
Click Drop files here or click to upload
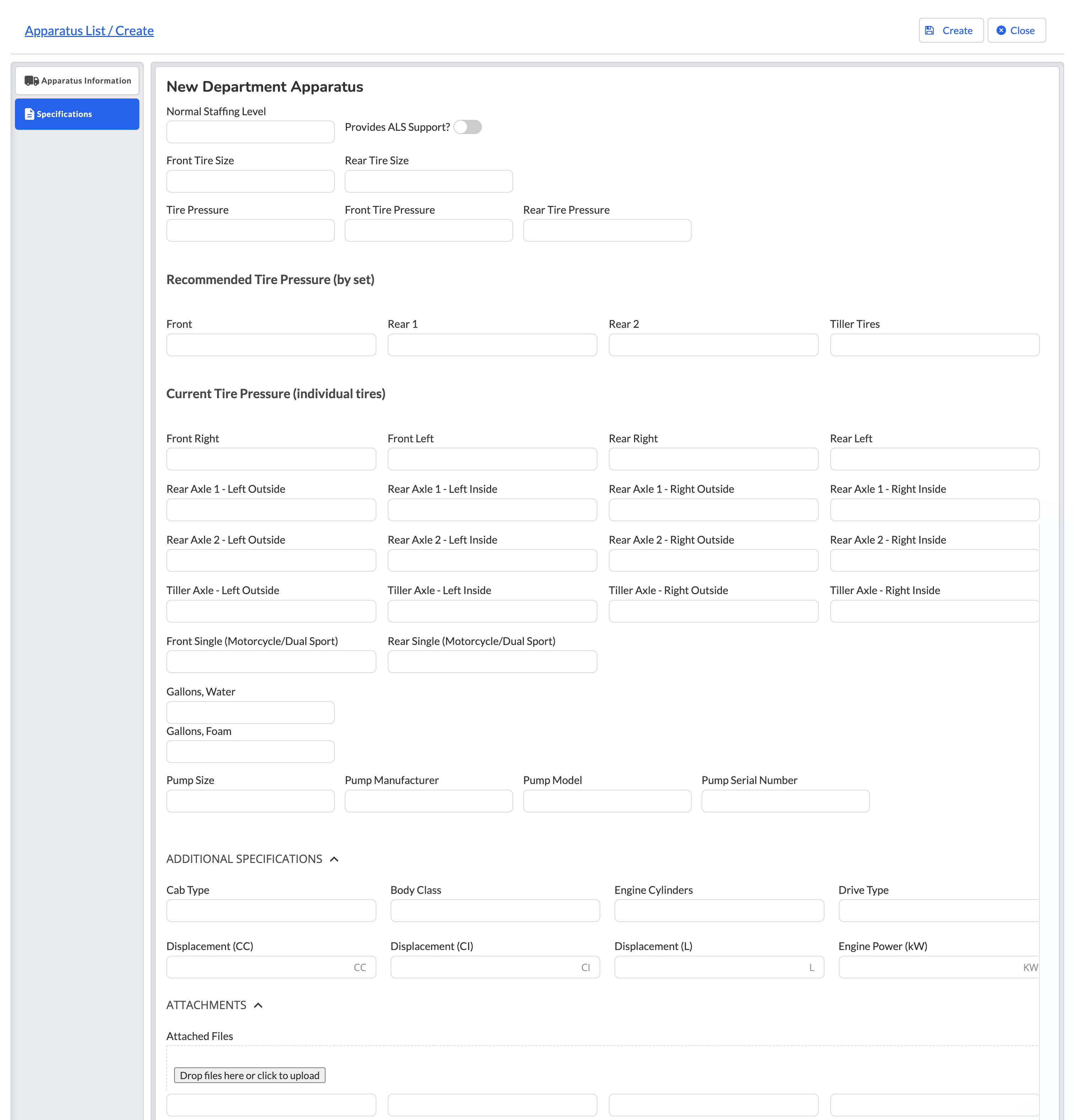249,1076
